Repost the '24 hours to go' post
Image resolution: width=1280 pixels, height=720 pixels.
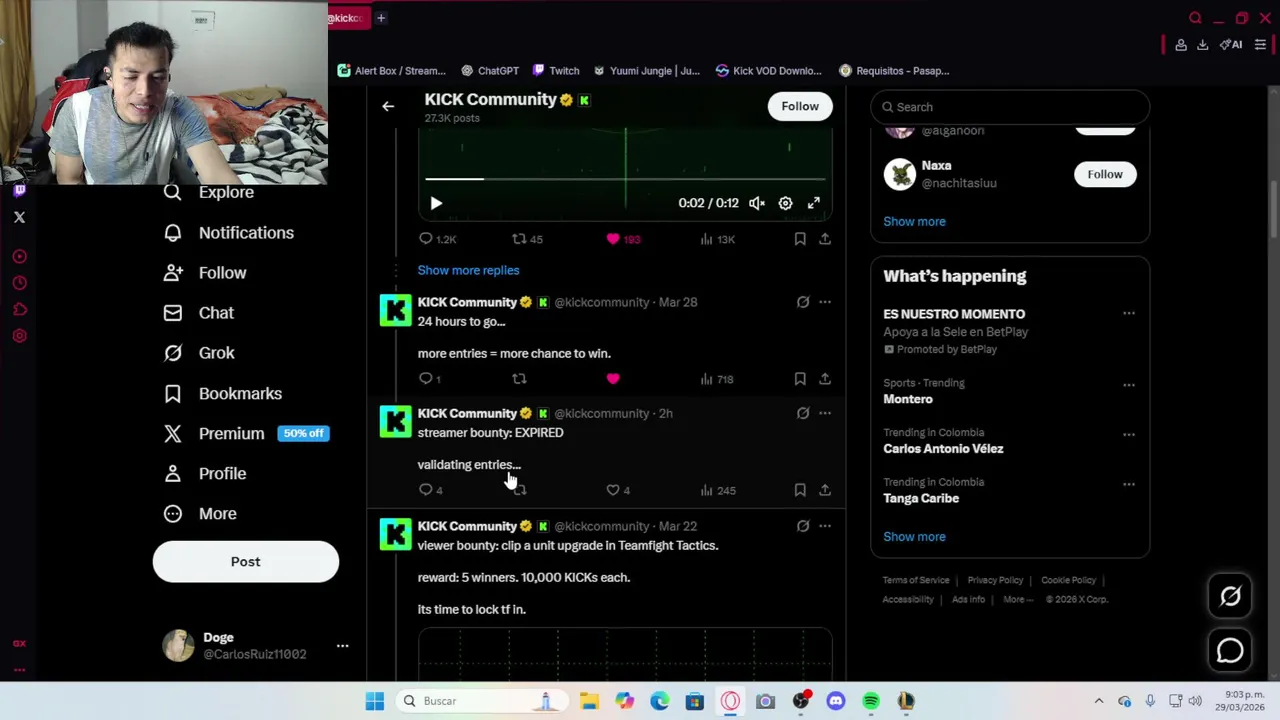[x=519, y=379]
